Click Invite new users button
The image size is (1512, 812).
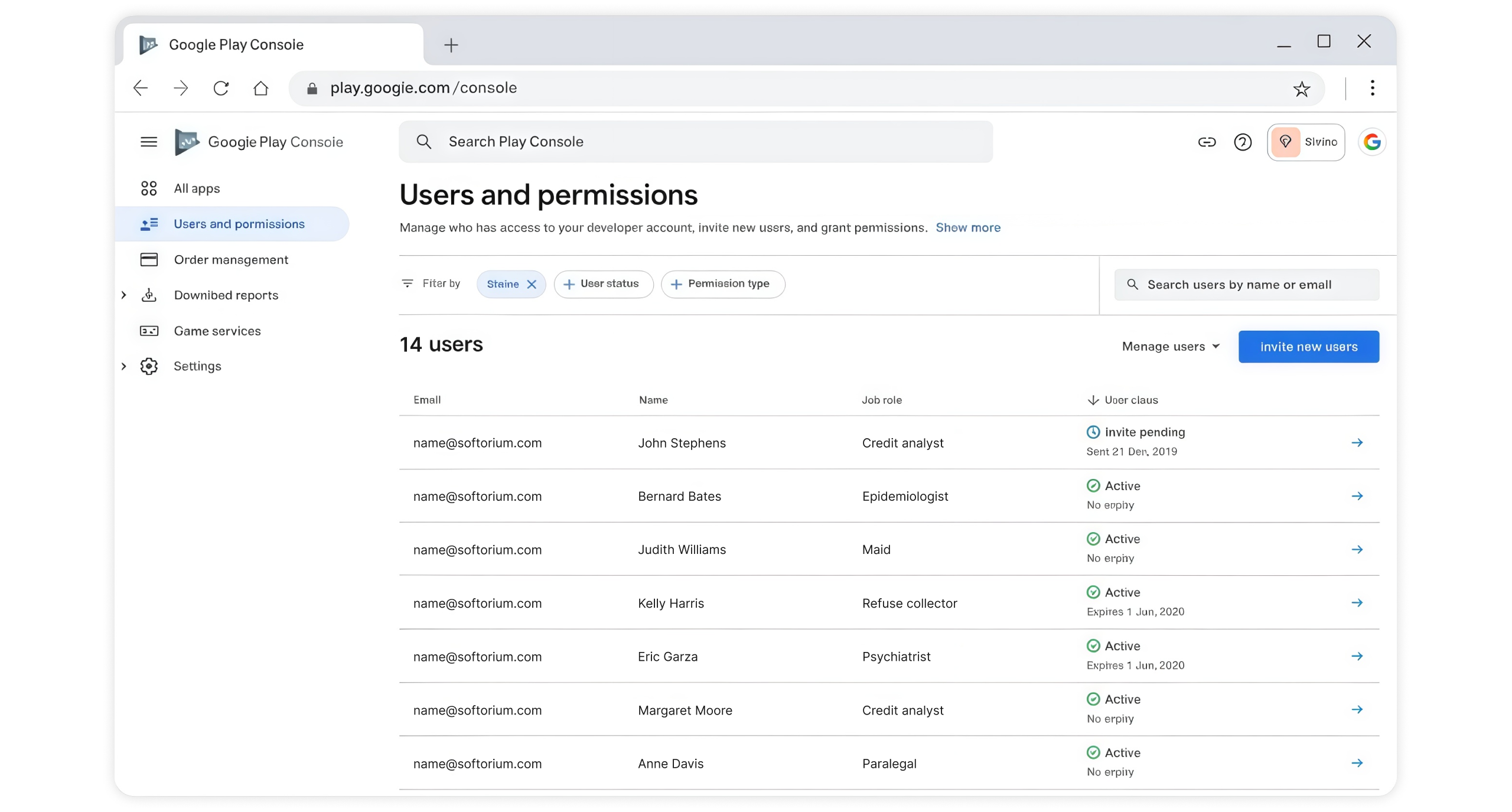[1308, 347]
